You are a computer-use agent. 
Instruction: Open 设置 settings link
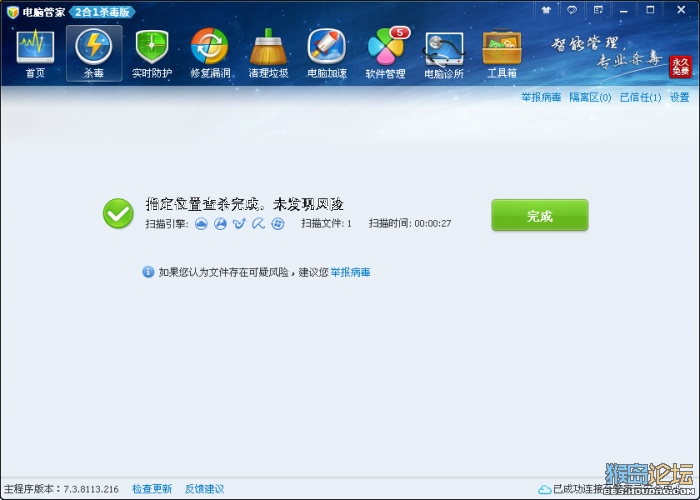(x=679, y=97)
